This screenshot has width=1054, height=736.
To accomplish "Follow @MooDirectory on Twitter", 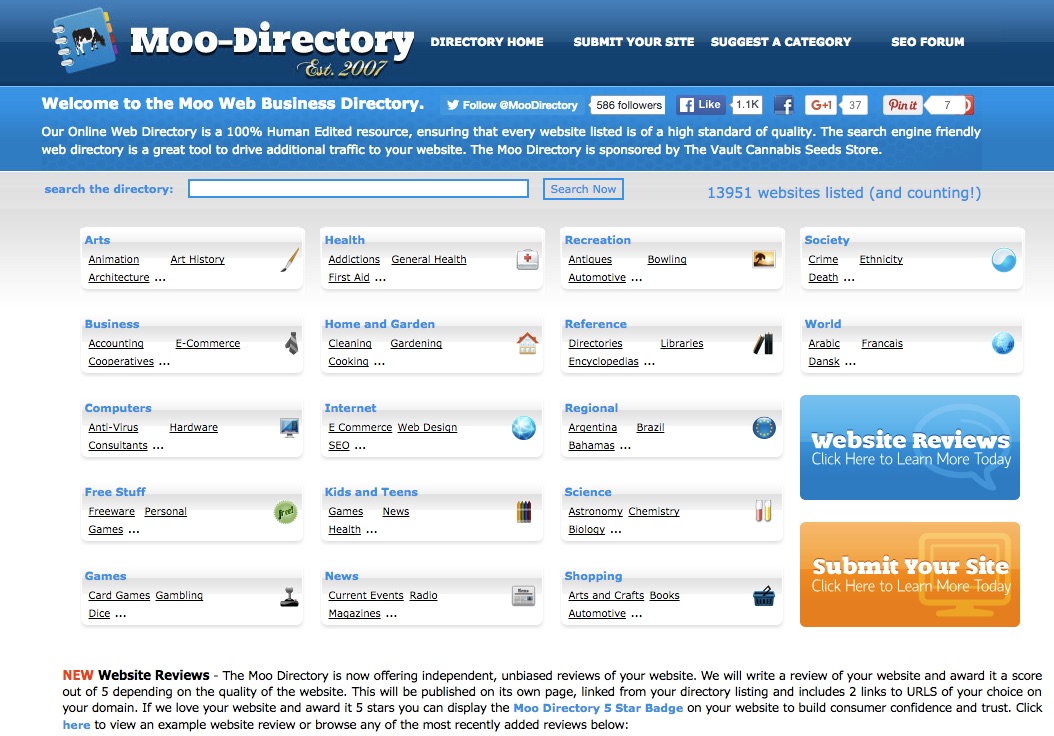I will (512, 105).
